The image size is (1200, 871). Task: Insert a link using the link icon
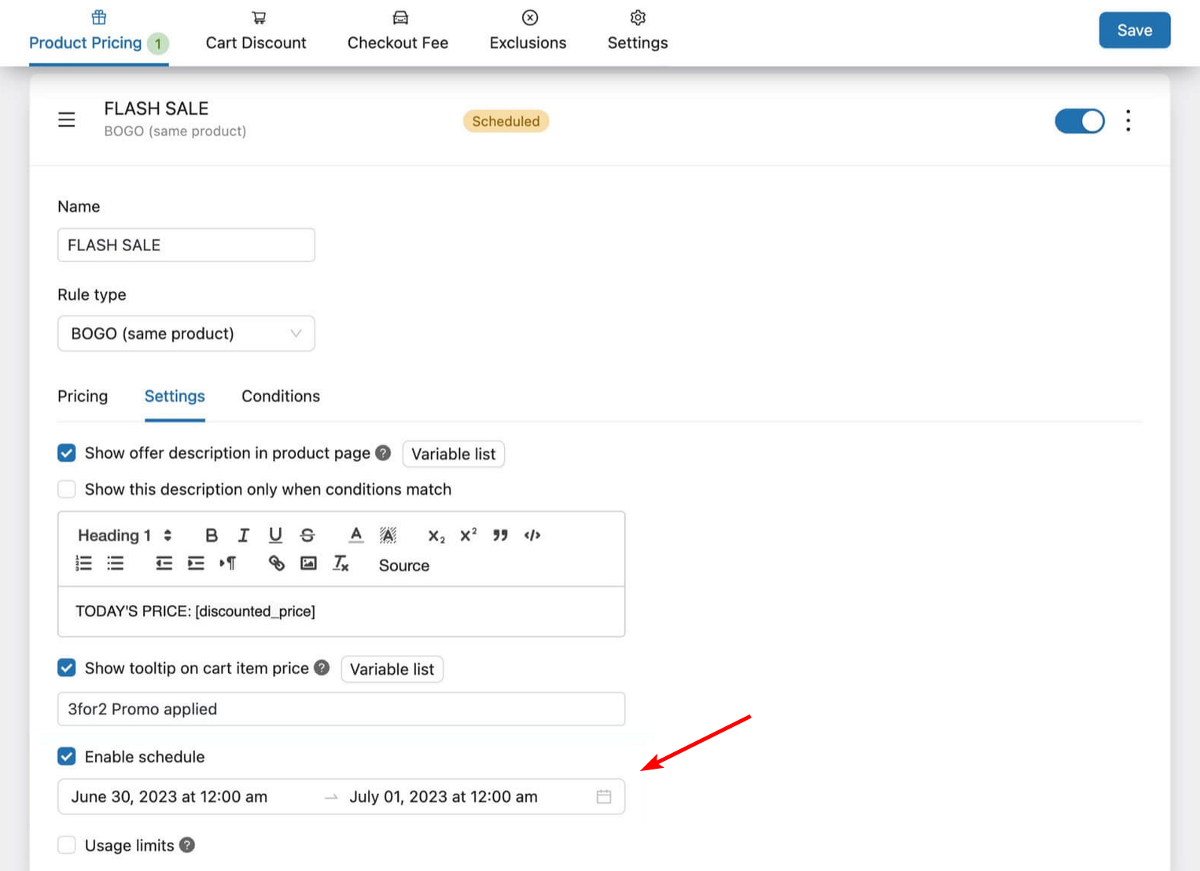click(277, 564)
